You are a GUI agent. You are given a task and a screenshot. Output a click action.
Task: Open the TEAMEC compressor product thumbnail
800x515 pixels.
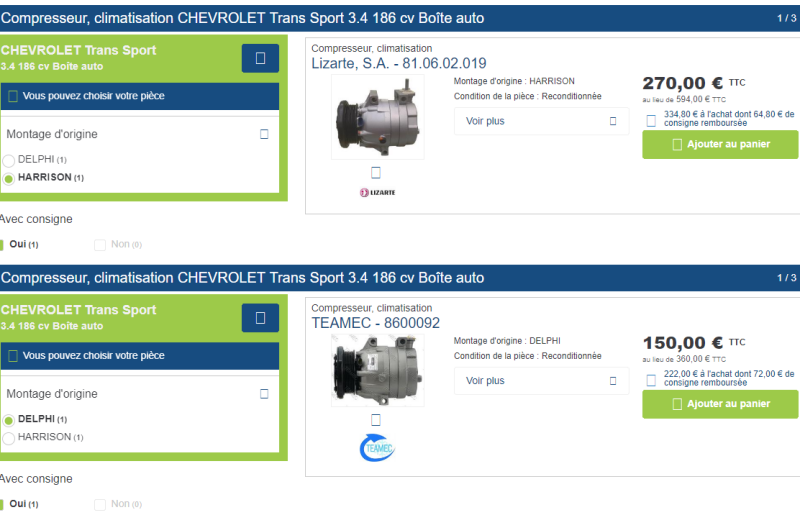click(377, 372)
